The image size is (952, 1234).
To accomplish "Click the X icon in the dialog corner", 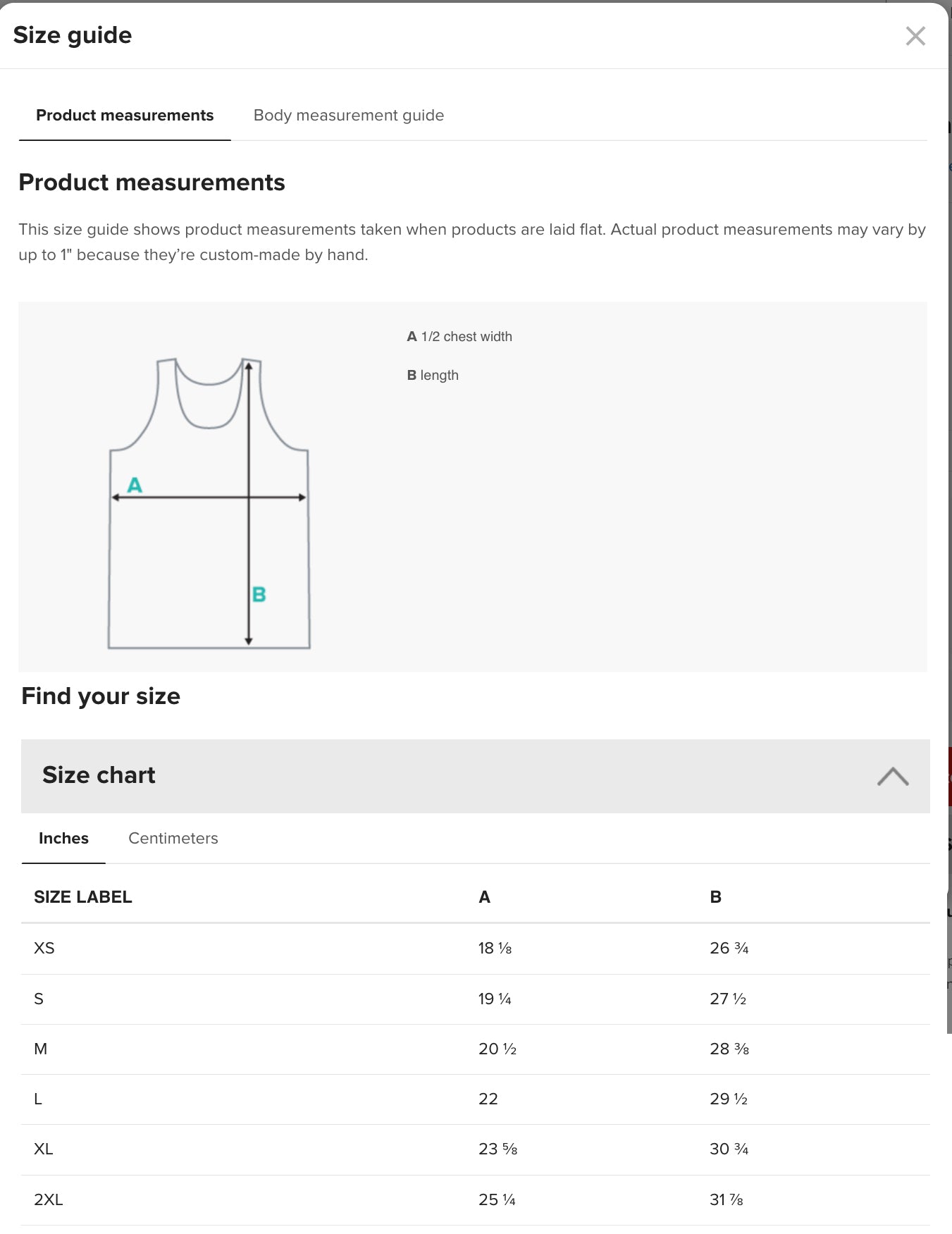I will coord(915,36).
